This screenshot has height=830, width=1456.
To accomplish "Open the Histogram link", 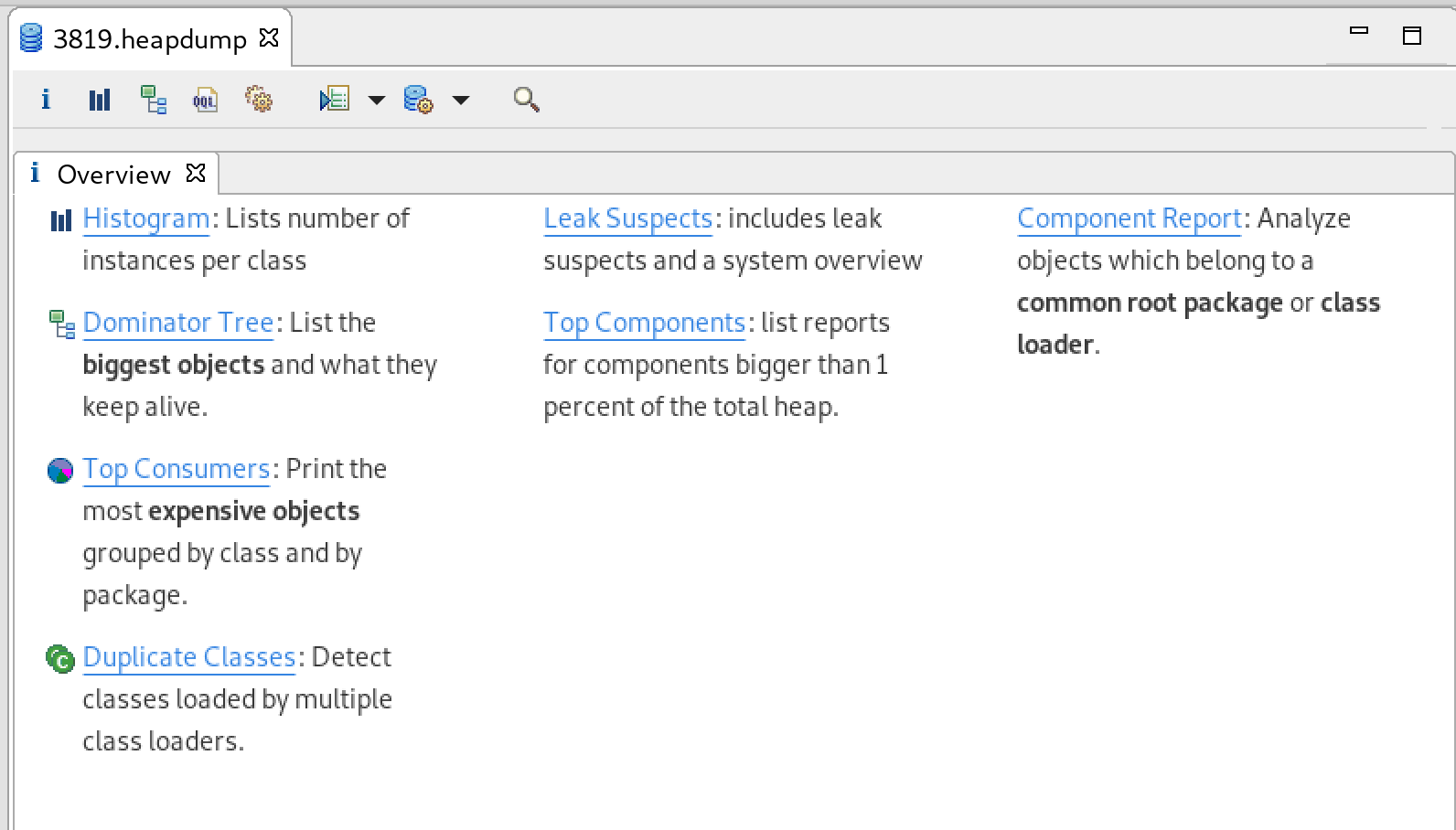I will (x=146, y=218).
